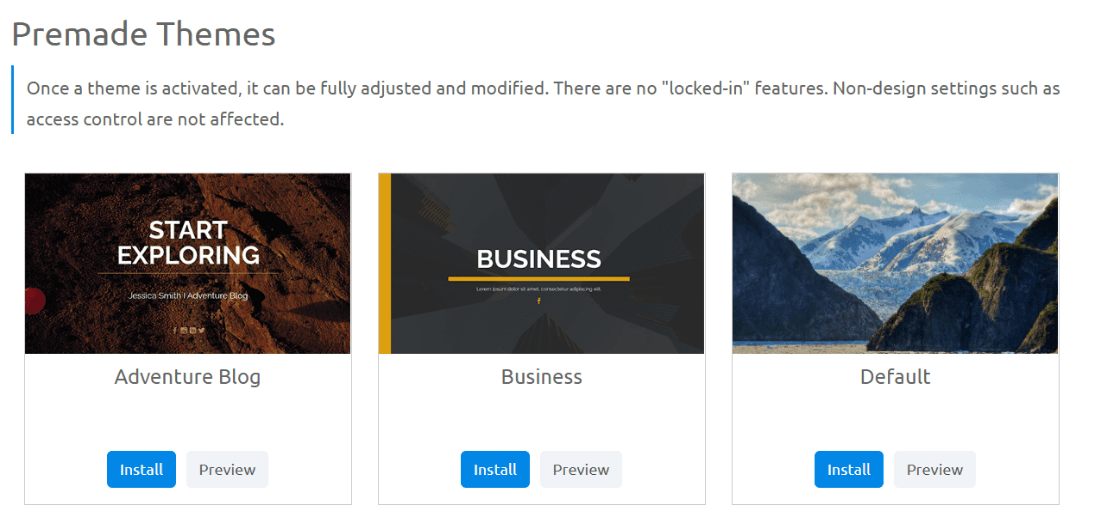Install the Adventure Blog theme
Image resolution: width=1101 pixels, height=517 pixels.
tap(141, 469)
